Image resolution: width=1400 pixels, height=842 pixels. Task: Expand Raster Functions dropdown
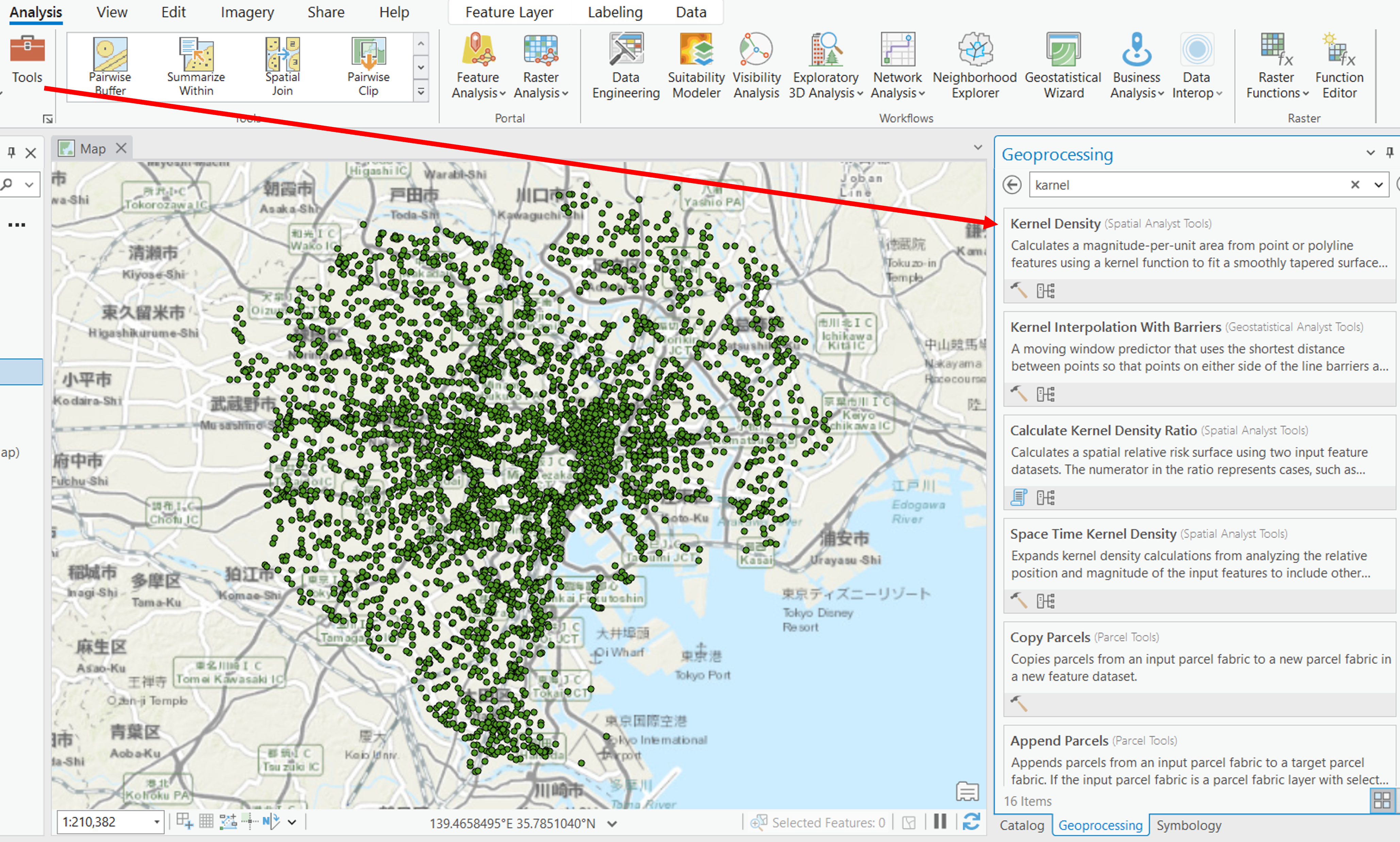1306,94
